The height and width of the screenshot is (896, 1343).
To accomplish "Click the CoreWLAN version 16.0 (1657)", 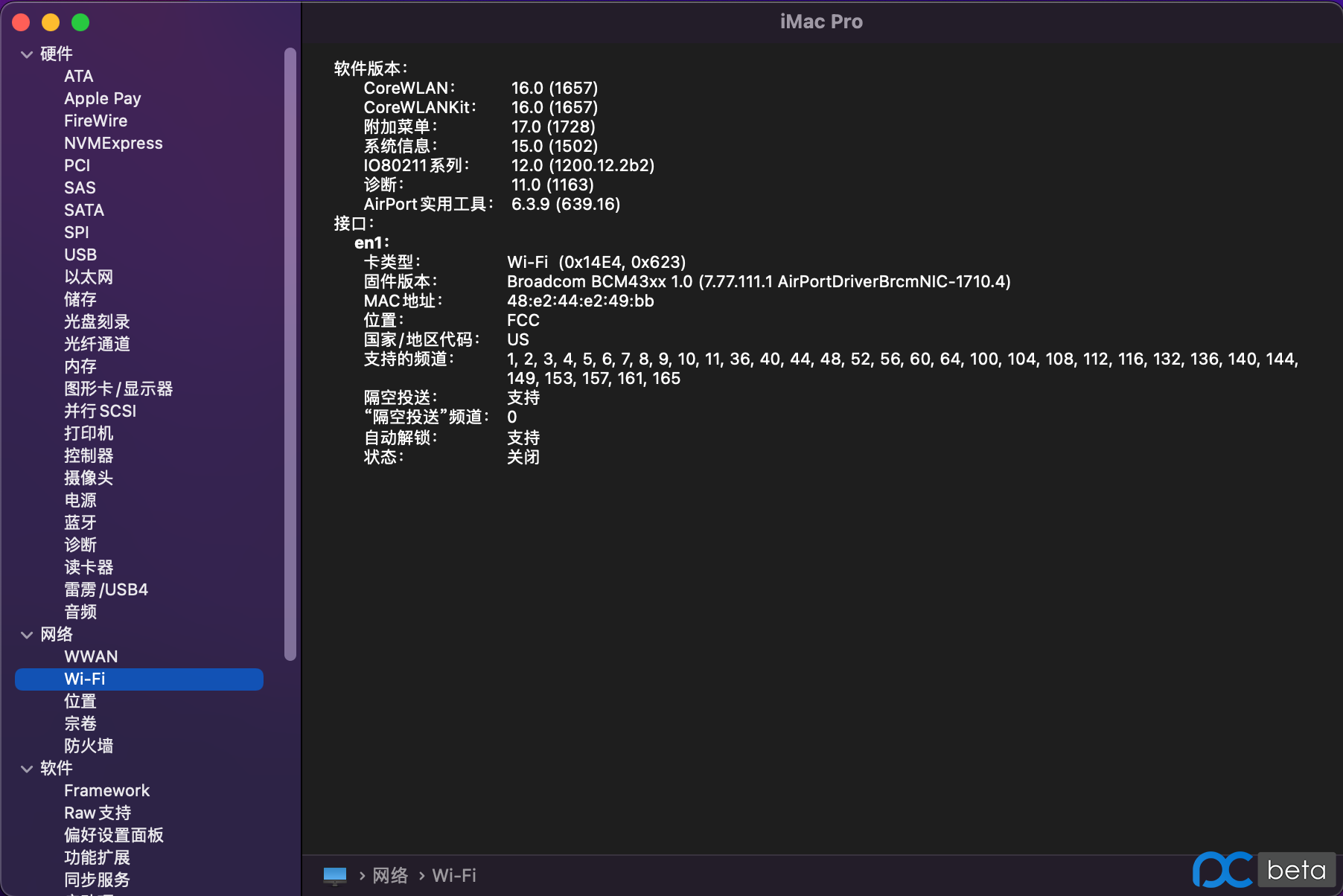I will point(555,88).
